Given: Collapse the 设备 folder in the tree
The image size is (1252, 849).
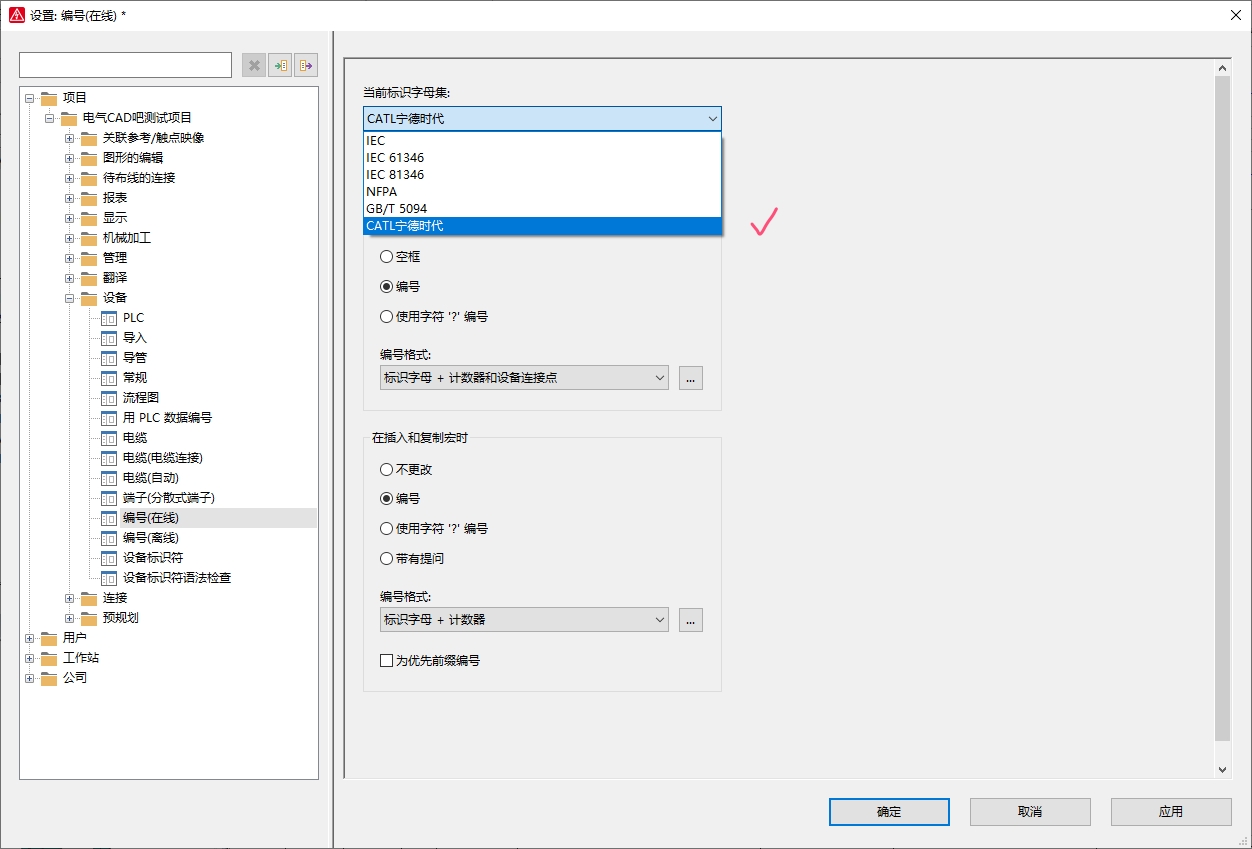Looking at the screenshot, I should coord(71,298).
